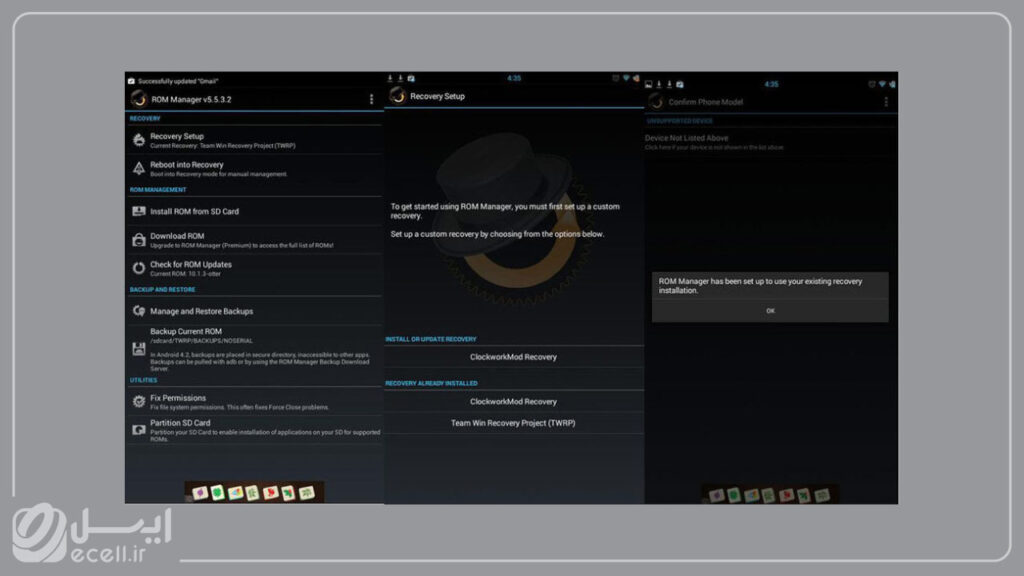Choose ClockworkMod Recovery under Install or Update Recovery
The width and height of the screenshot is (1024, 576).
(x=513, y=357)
